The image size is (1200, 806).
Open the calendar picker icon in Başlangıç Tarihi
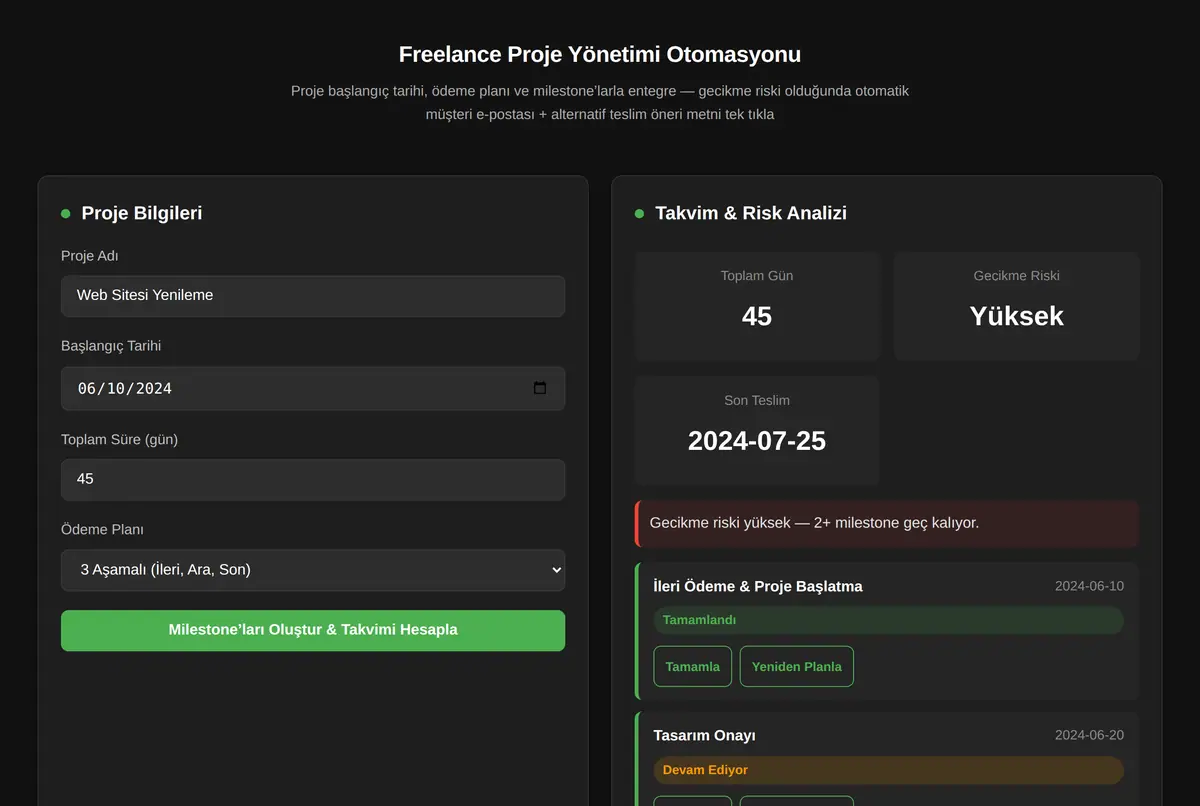[540, 388]
